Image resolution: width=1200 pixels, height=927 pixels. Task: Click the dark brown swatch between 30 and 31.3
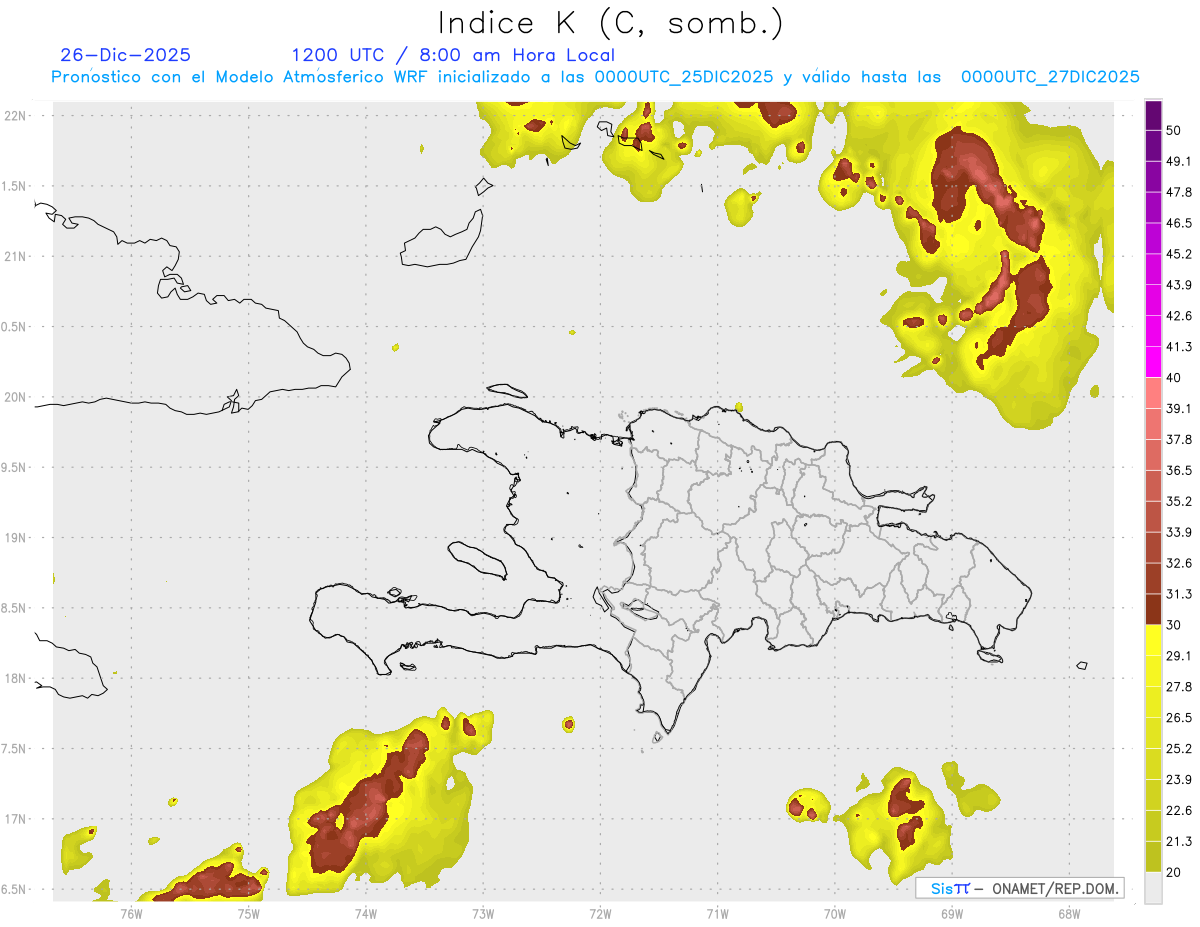(x=1153, y=610)
